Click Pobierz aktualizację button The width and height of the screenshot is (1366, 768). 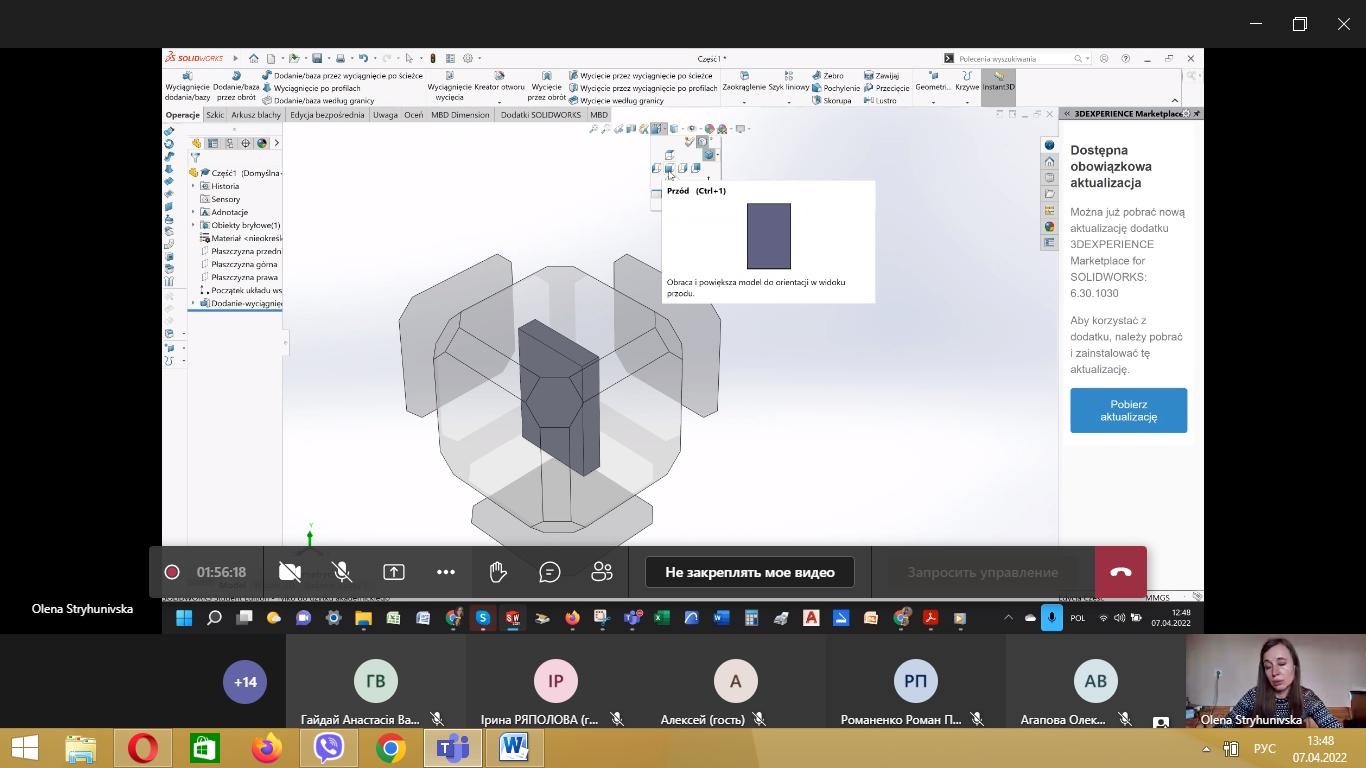(1128, 410)
